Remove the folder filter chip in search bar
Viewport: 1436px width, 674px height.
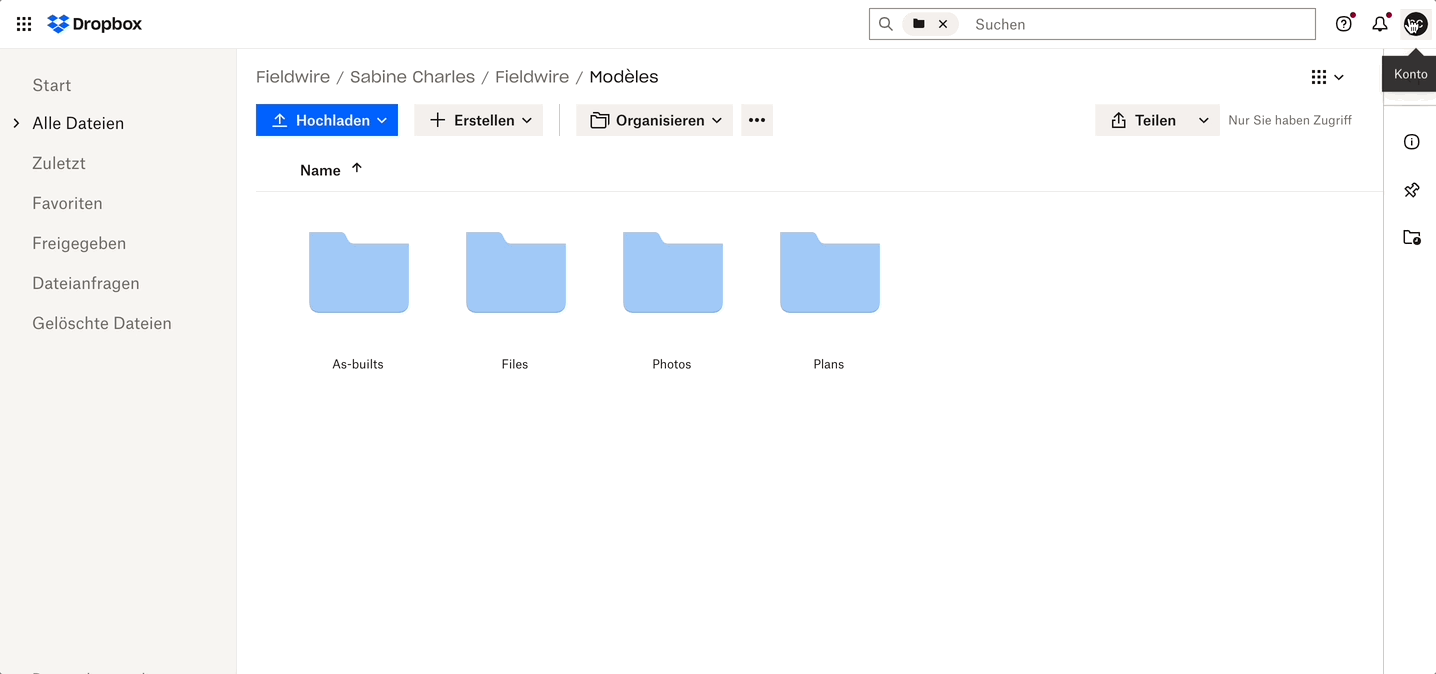coord(945,23)
